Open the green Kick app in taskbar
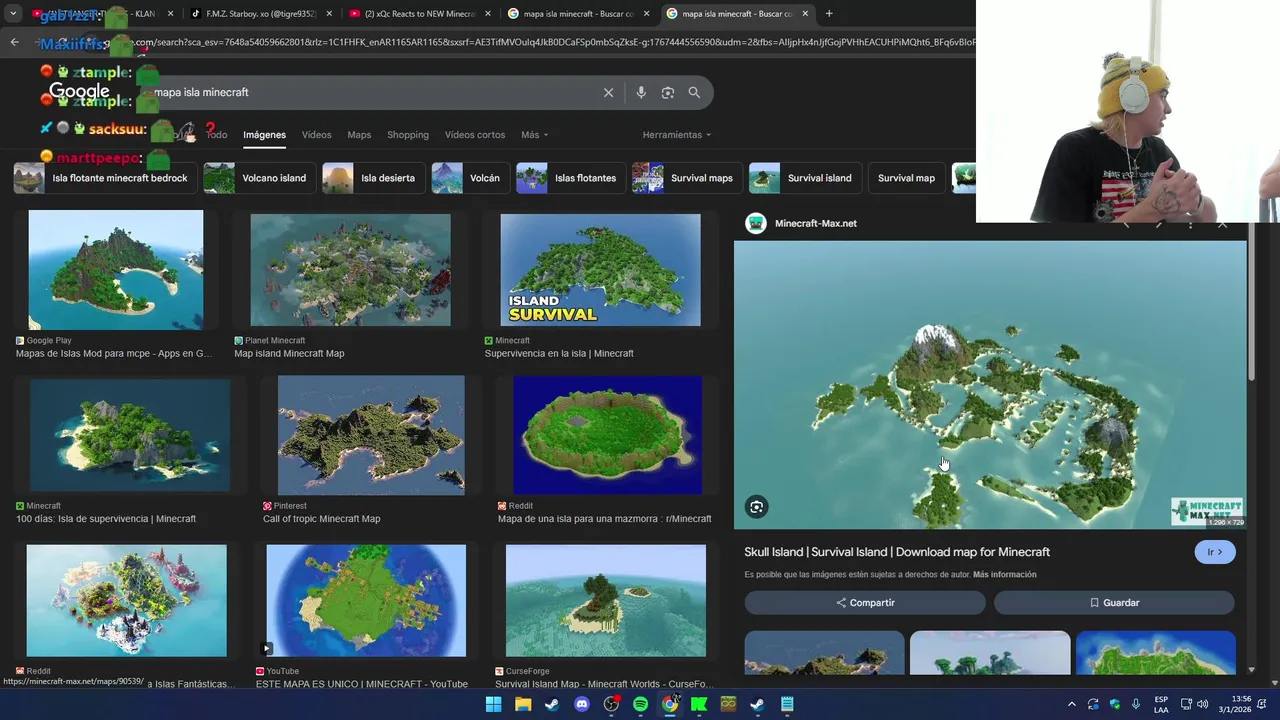Image resolution: width=1280 pixels, height=720 pixels. coord(699,704)
